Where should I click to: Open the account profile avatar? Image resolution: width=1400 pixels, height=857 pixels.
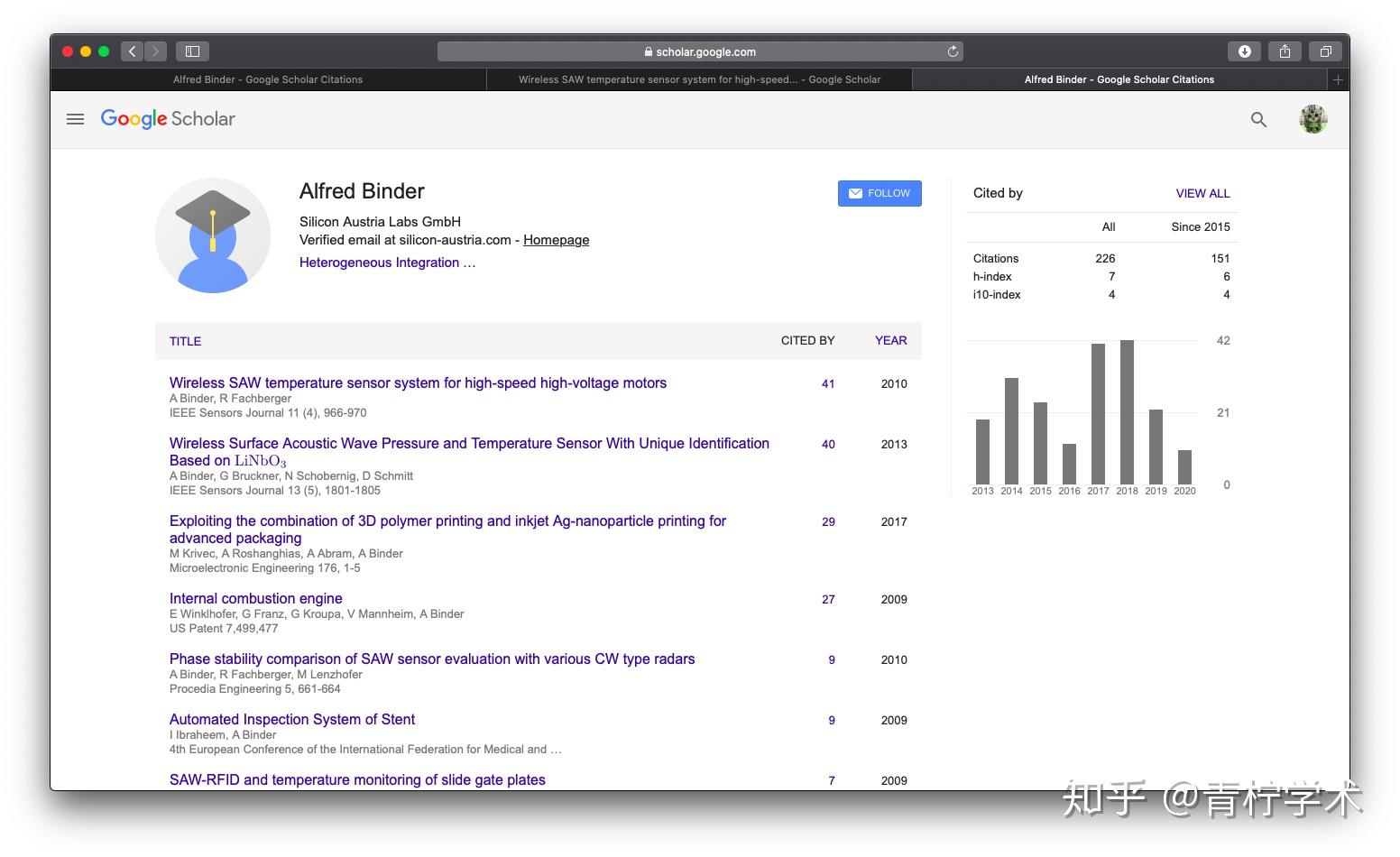pos(1312,119)
